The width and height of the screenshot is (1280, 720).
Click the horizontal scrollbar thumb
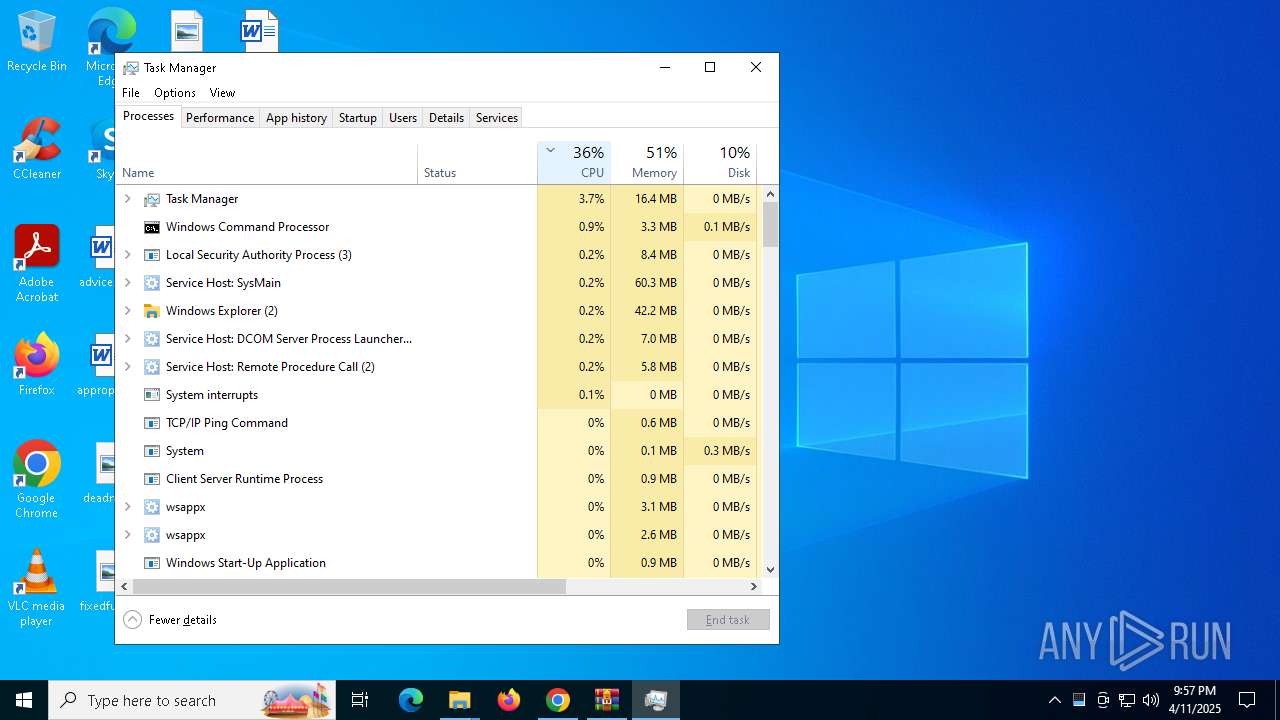click(x=349, y=586)
